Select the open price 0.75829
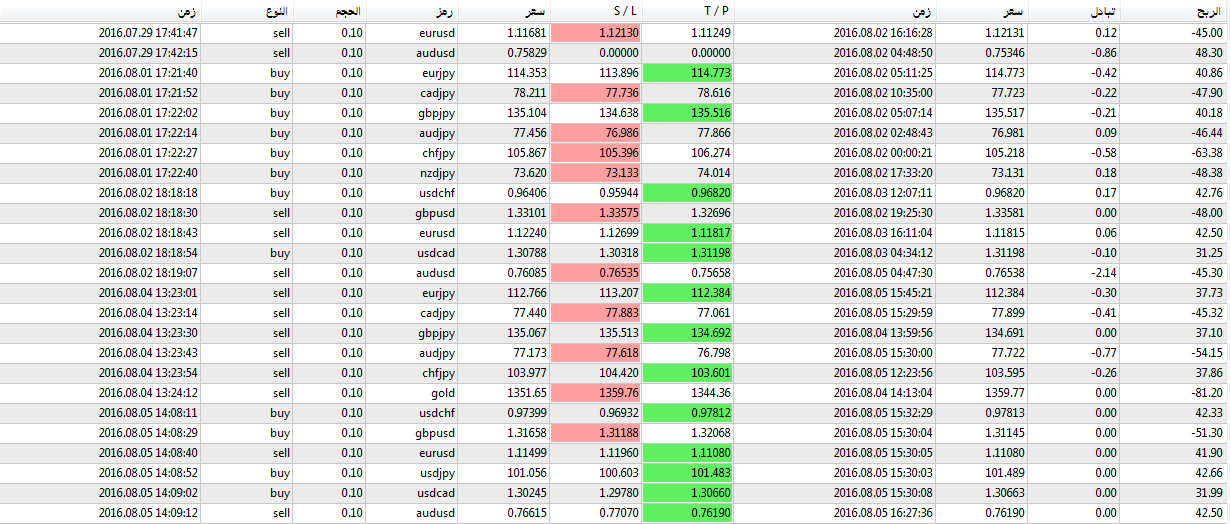This screenshot has height=524, width=1230. 526,52
